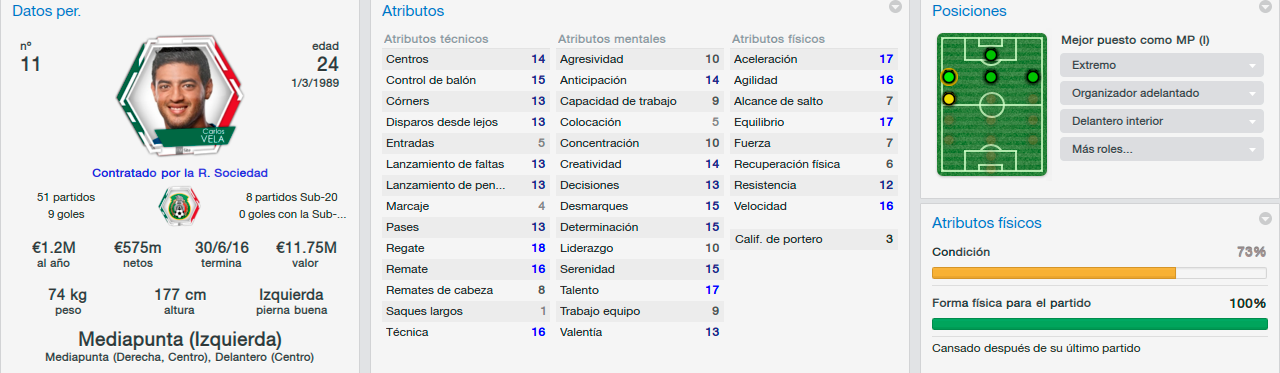Click the Condición progress bar
Screen dimensions: 1280x373
(x=1099, y=272)
